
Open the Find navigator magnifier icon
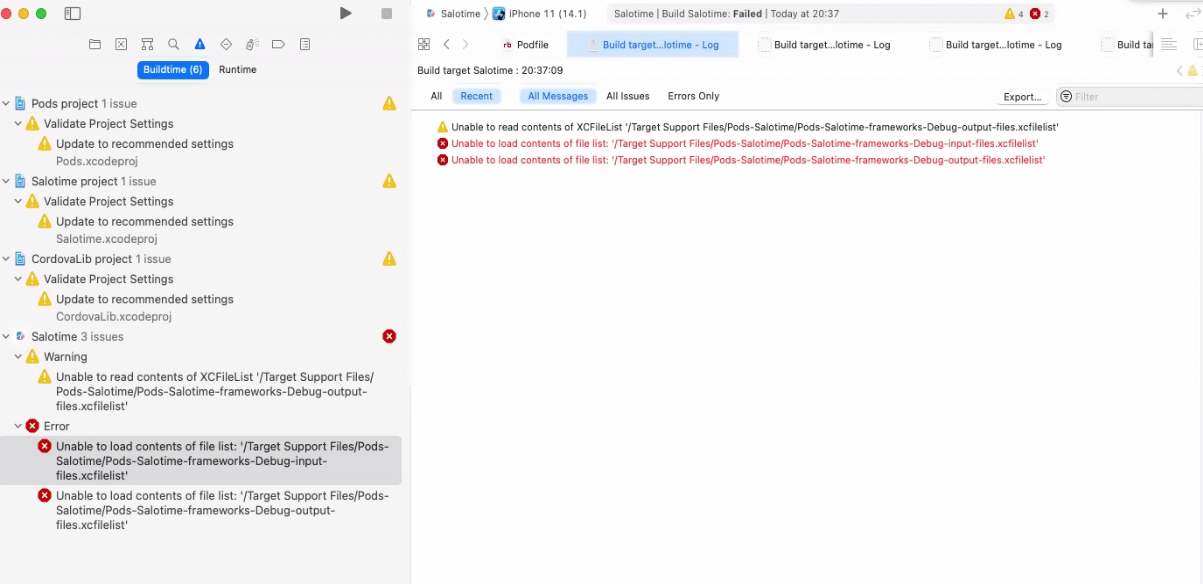(174, 44)
